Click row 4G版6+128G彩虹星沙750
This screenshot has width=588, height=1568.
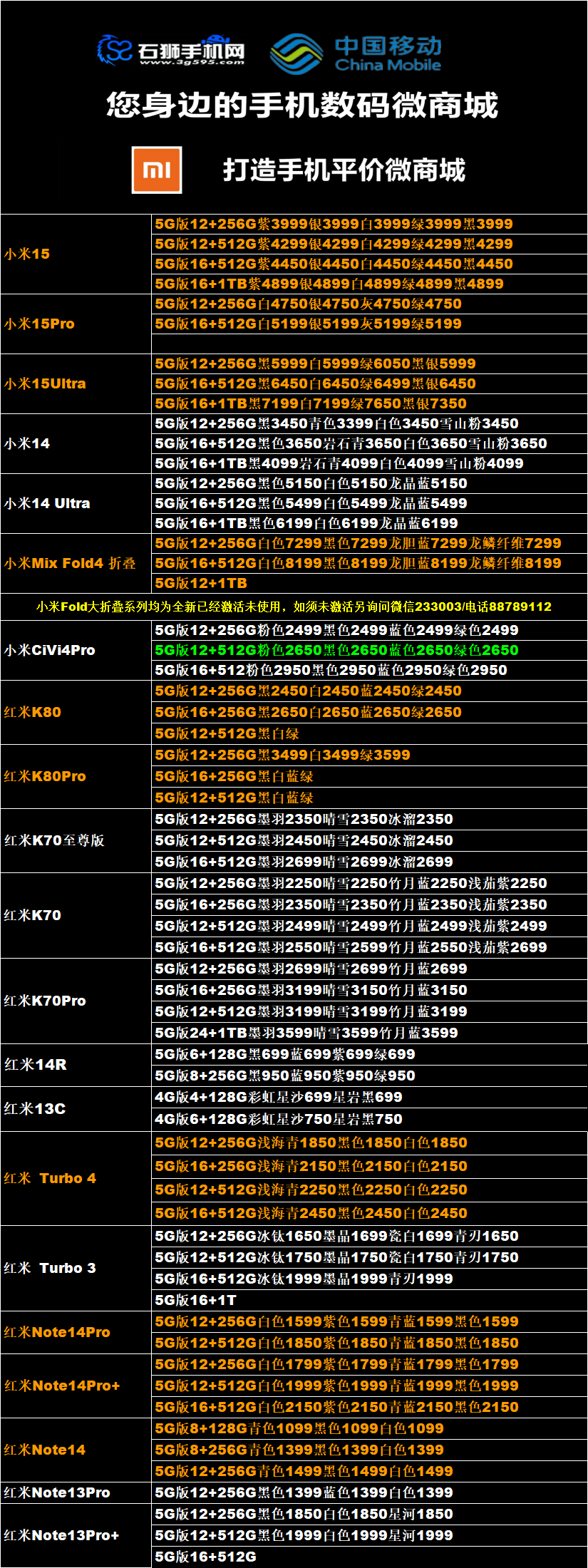point(369,1119)
